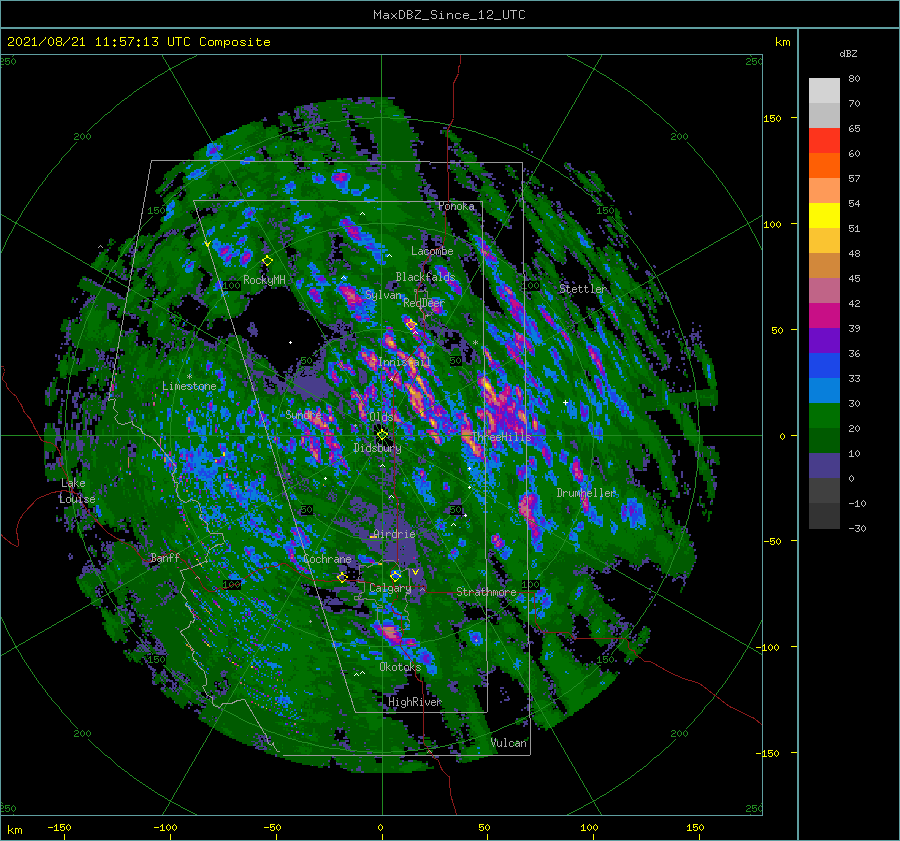The width and height of the screenshot is (900, 841).
Task: Click the MaxDBZ_Since_12_UTC title
Action: click(x=449, y=15)
